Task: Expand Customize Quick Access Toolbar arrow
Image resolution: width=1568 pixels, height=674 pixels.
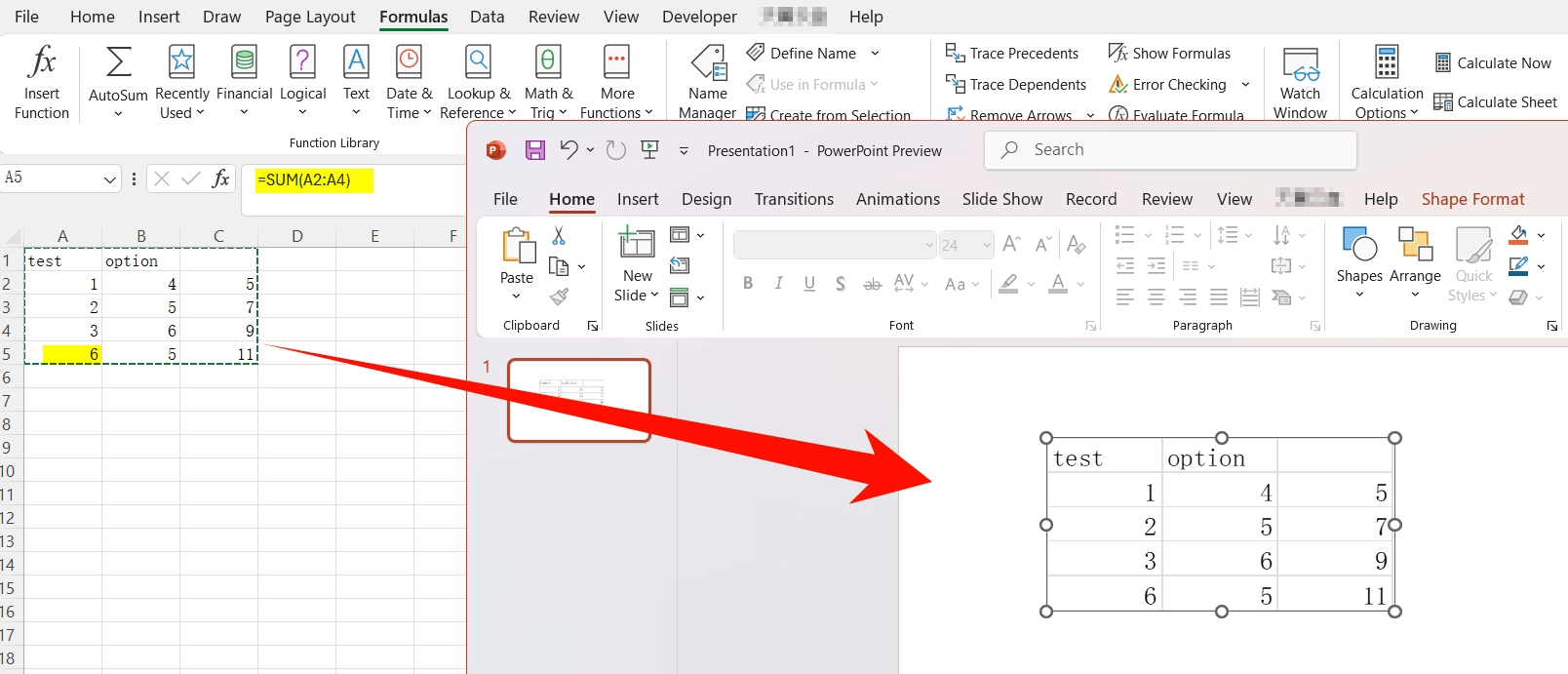Action: click(684, 150)
